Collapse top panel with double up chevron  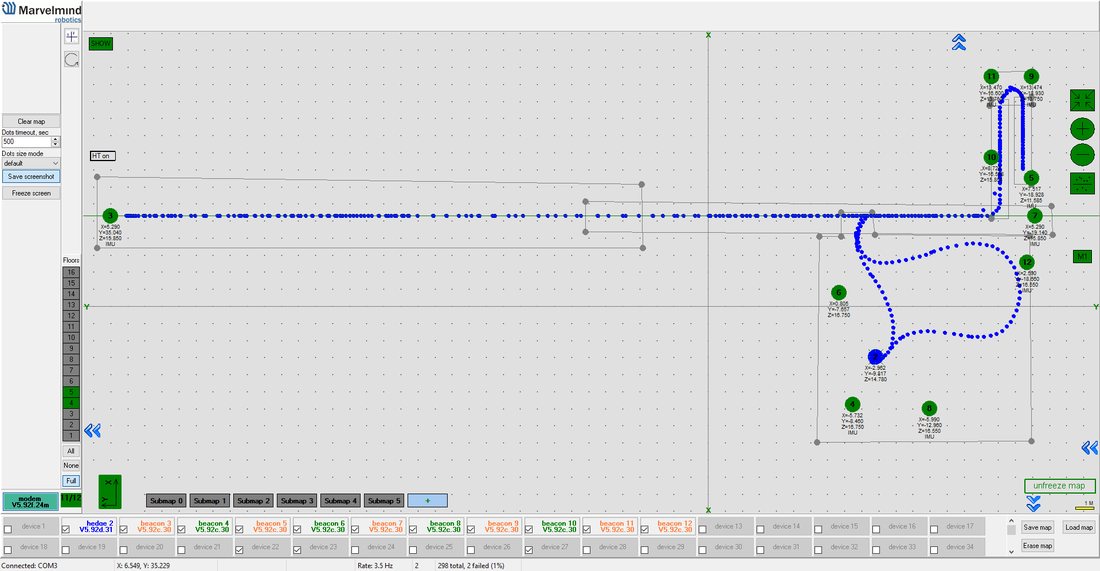959,43
